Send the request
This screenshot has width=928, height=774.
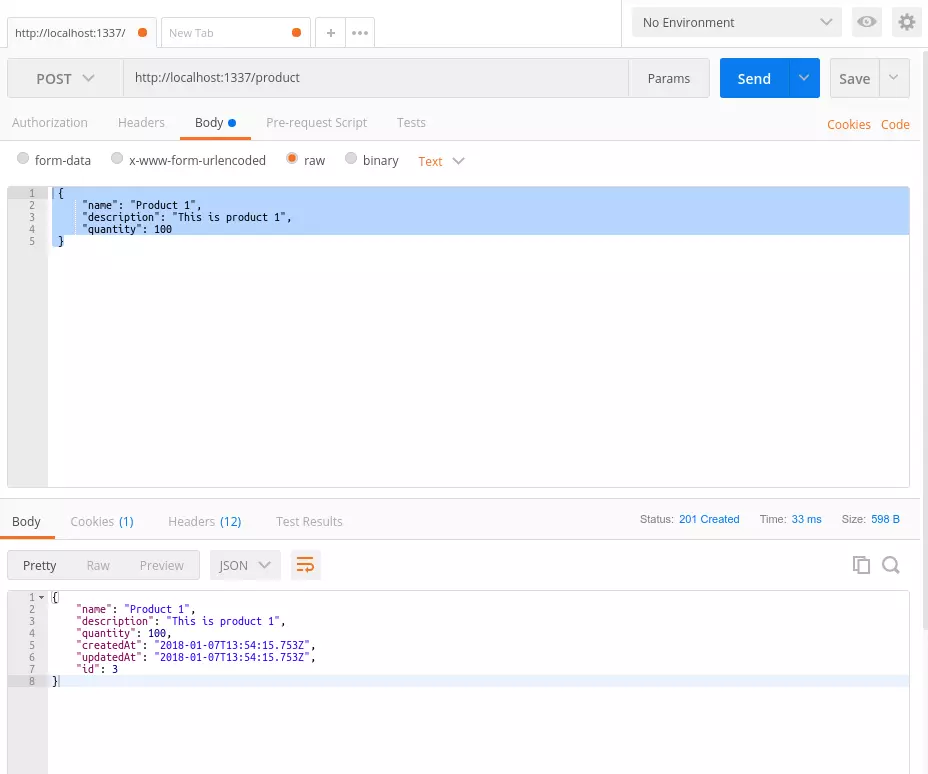tap(753, 78)
